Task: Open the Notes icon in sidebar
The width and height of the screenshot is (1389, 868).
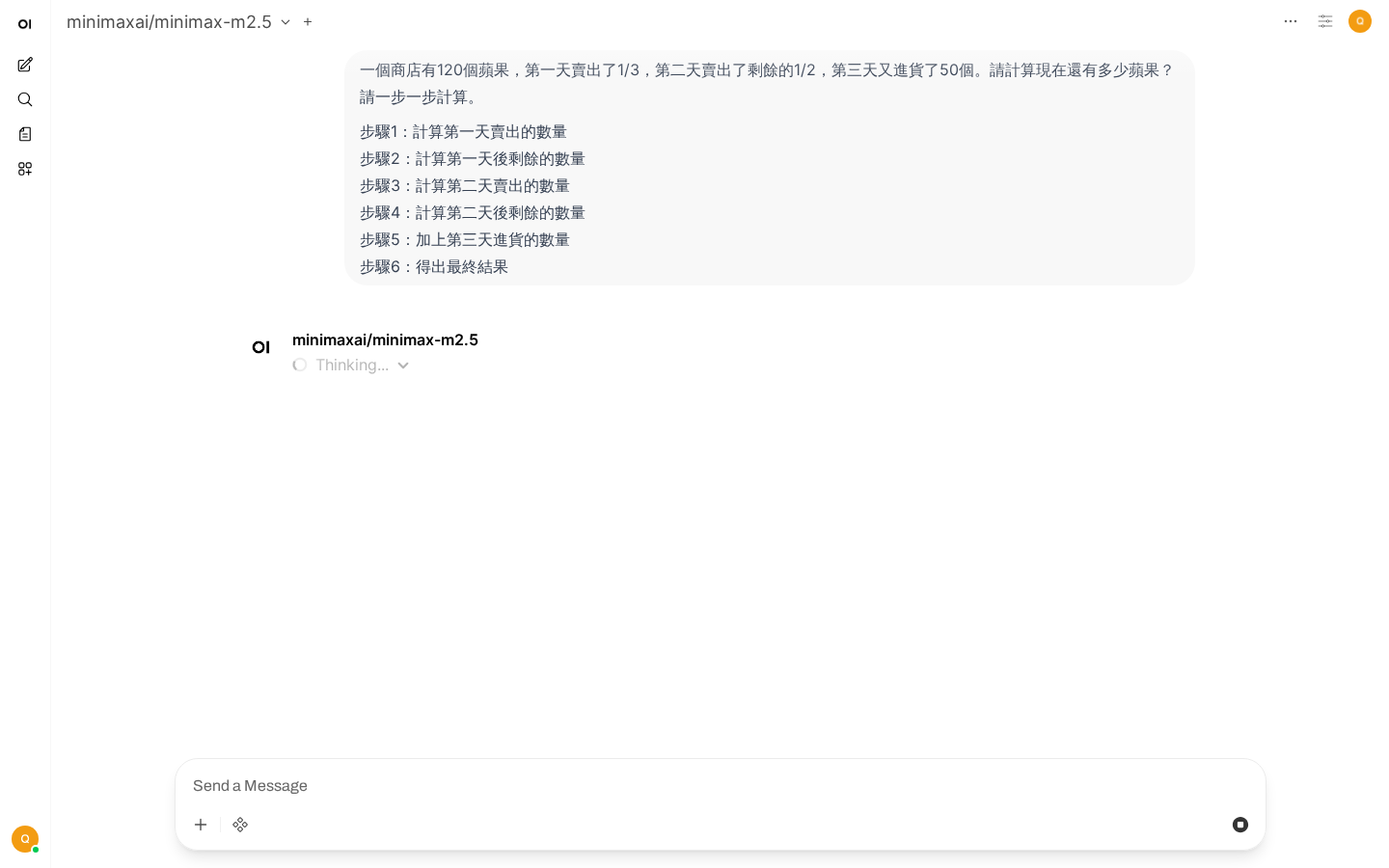Action: point(25,134)
